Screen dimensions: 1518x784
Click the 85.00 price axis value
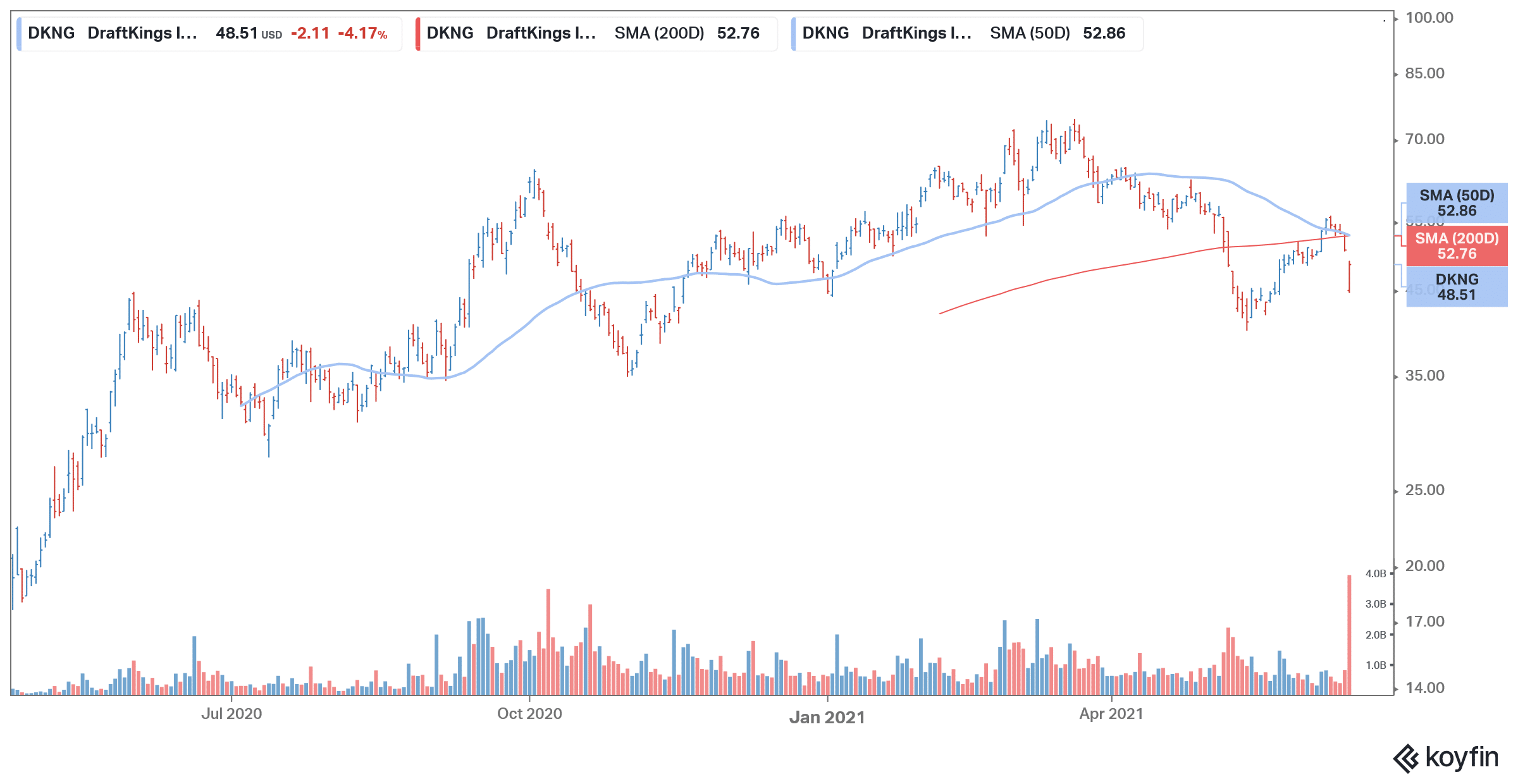[x=1424, y=73]
